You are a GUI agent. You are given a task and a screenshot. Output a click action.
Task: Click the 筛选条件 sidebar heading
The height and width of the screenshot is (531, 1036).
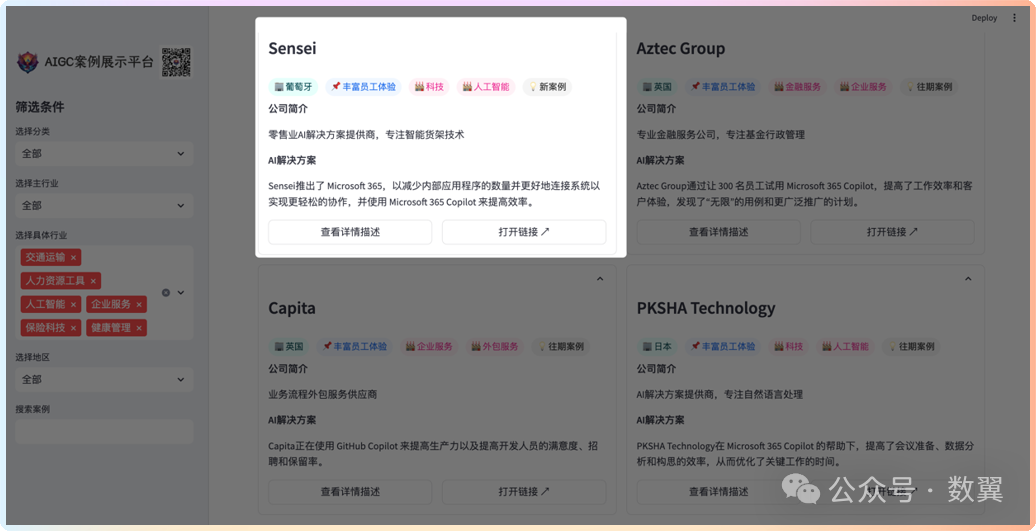(40, 107)
